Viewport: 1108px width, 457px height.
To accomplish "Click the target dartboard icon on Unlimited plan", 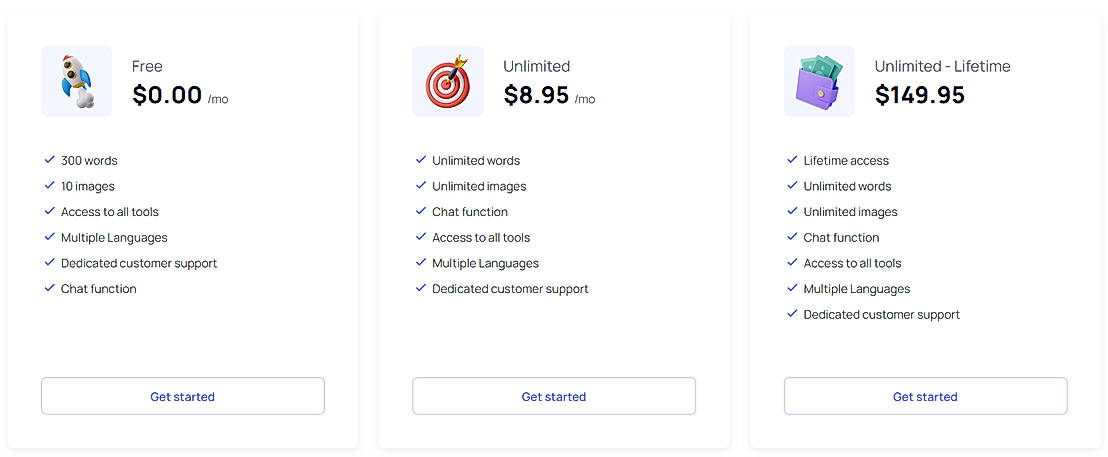I will tap(448, 82).
